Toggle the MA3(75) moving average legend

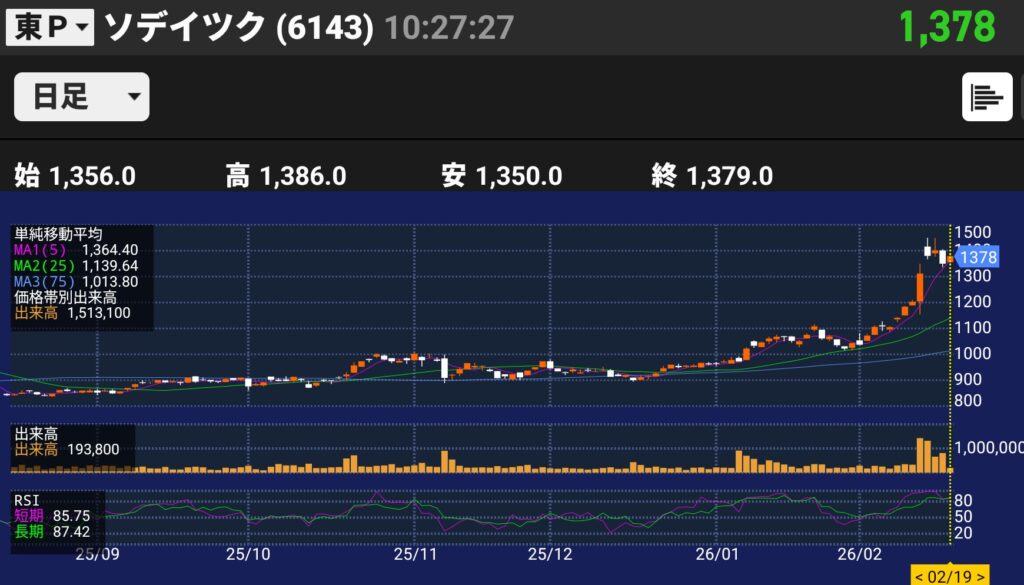pyautogui.click(x=75, y=281)
